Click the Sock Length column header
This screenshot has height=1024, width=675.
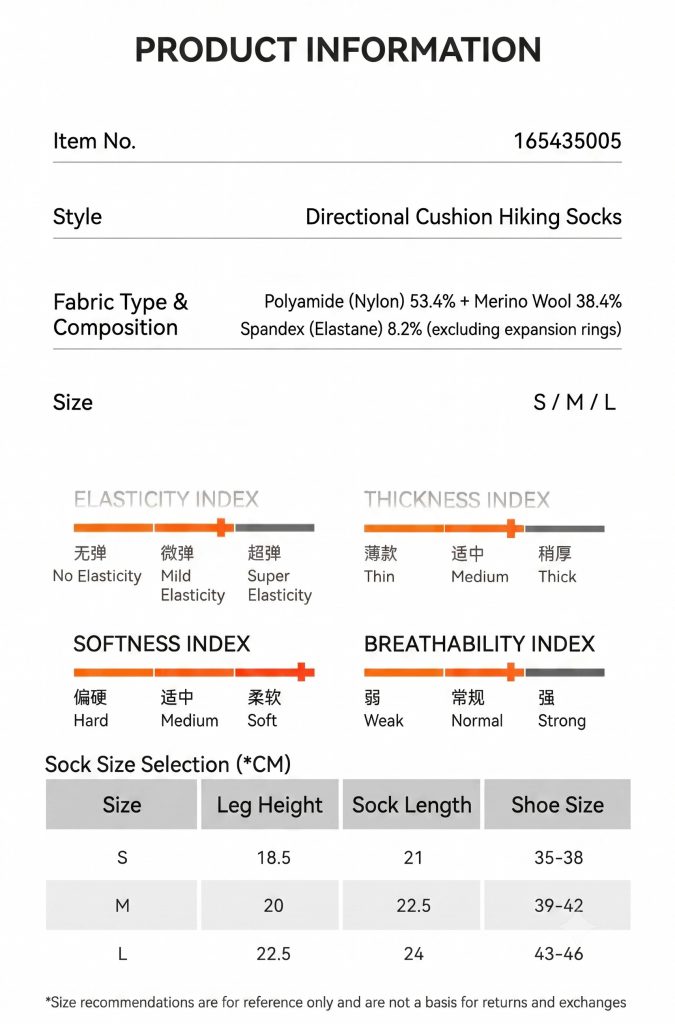tap(411, 805)
